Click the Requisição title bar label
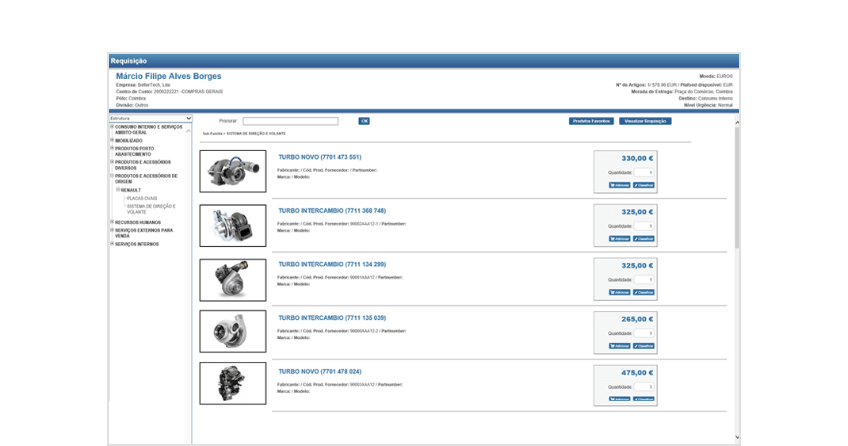 129,61
